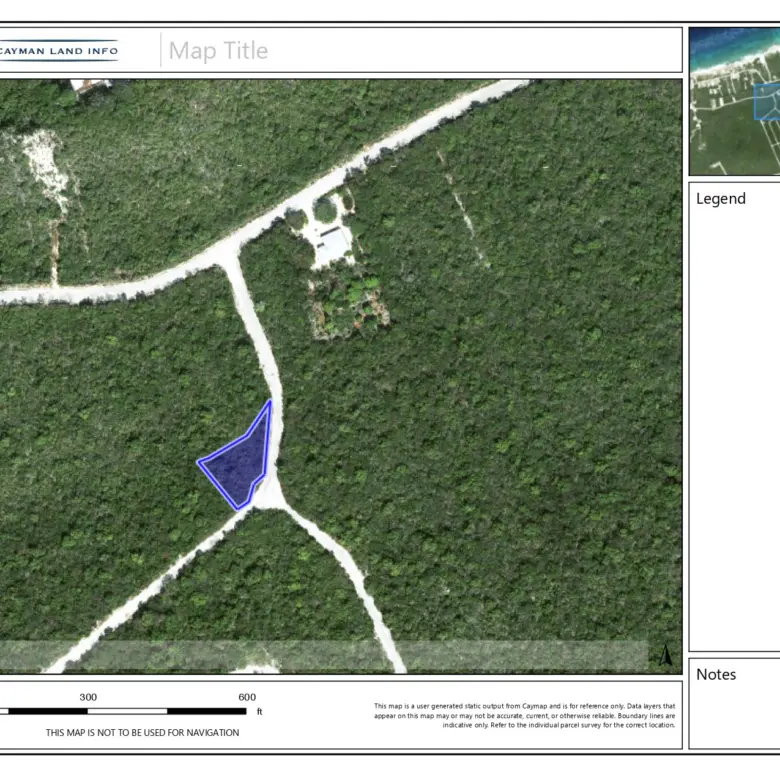The image size is (780, 780).
Task: Click the Legend panel heading
Action: (x=721, y=199)
